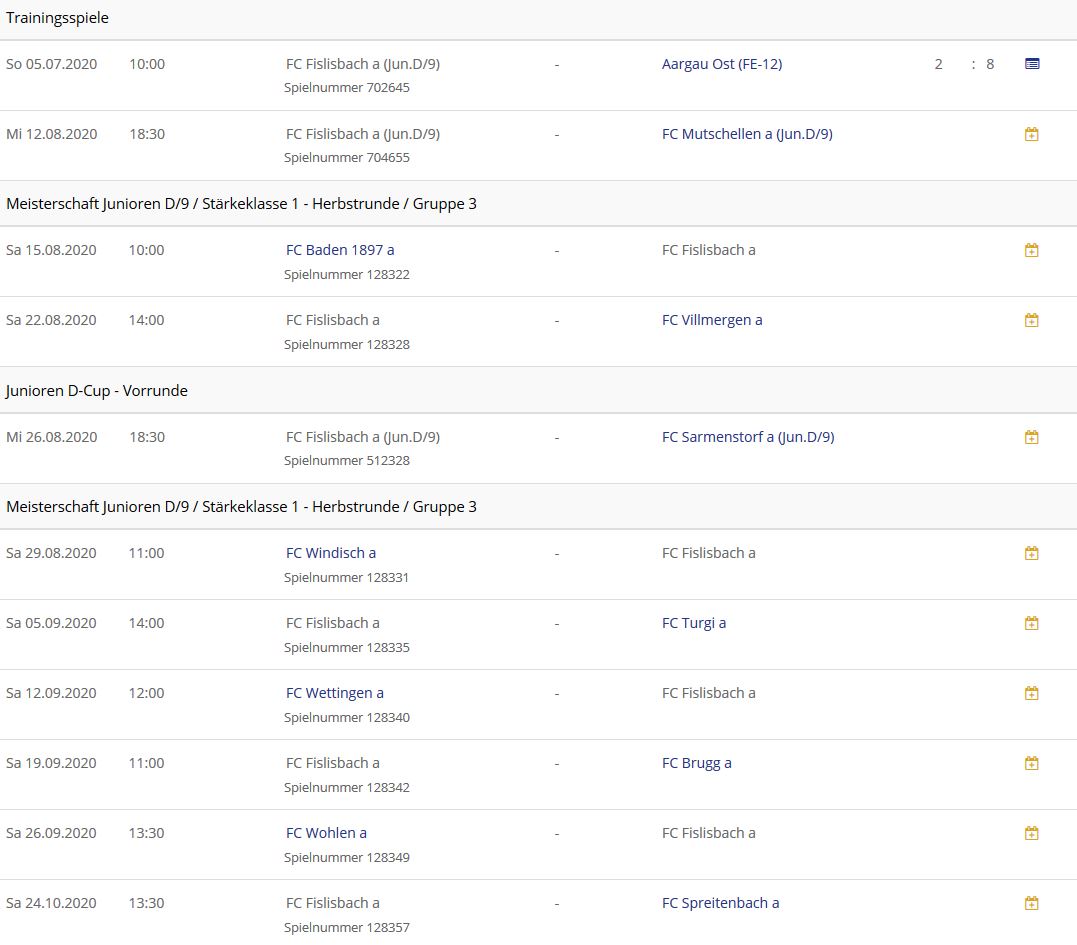Click calendar icon for FC Brugg match

click(1032, 763)
